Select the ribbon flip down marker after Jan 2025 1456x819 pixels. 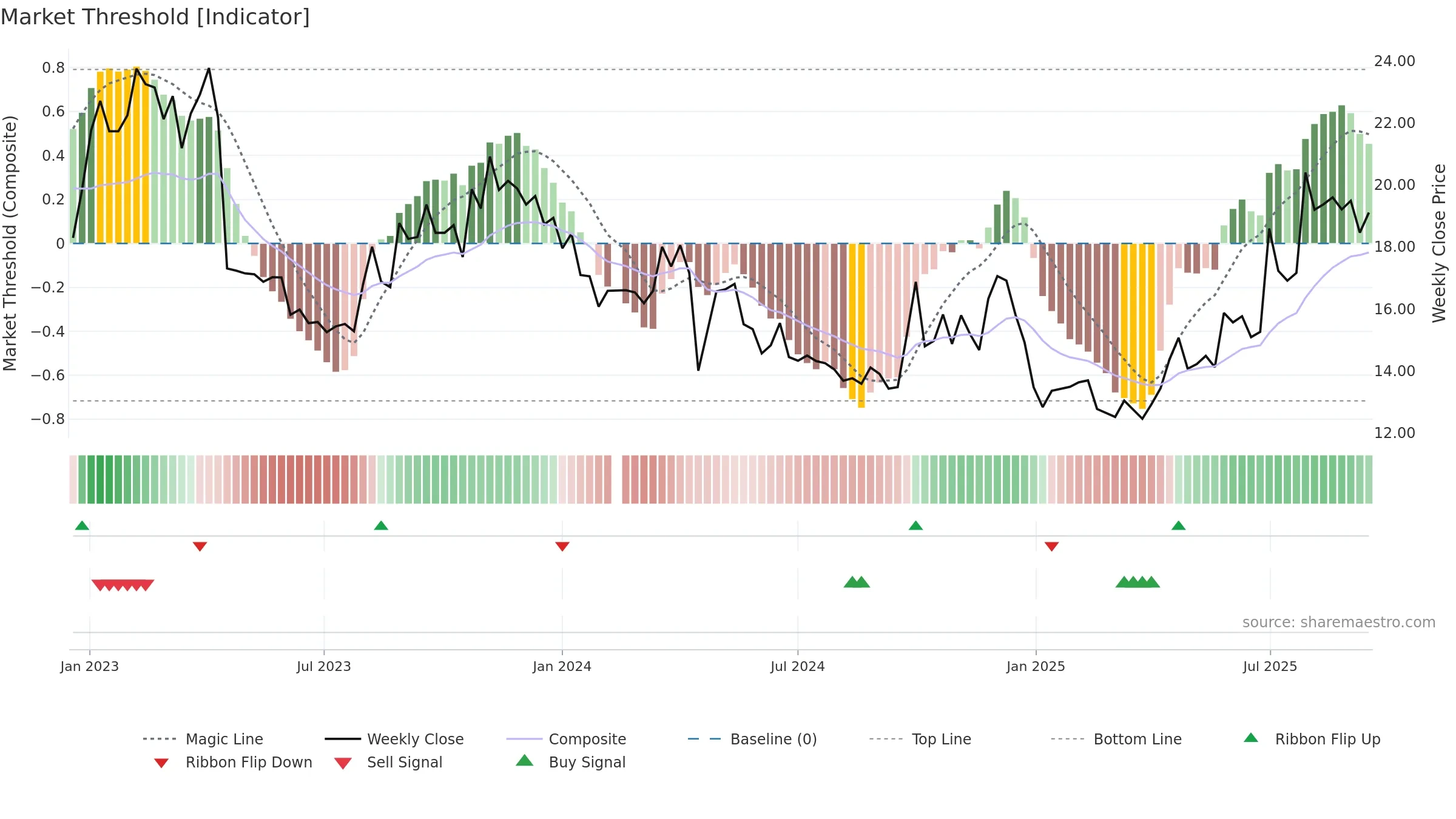coord(1052,547)
